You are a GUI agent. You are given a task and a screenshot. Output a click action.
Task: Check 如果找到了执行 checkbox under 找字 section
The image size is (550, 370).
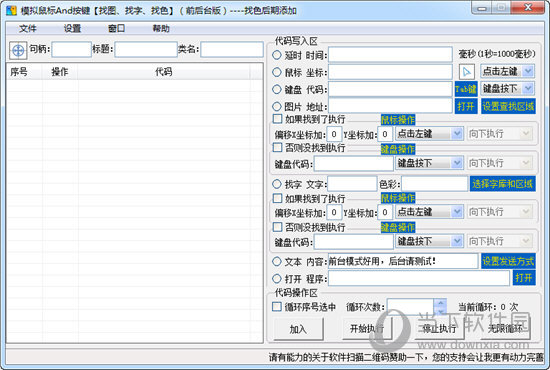[277, 198]
